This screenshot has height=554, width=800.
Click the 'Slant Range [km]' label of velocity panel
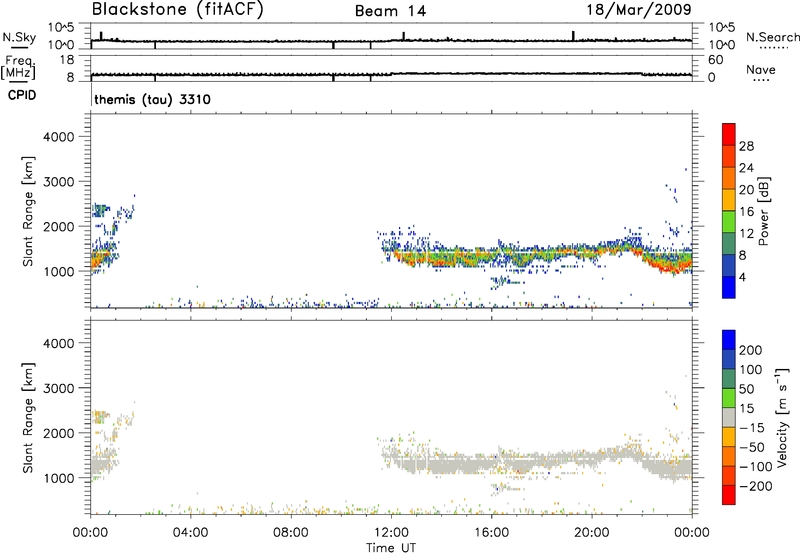click(x=28, y=418)
